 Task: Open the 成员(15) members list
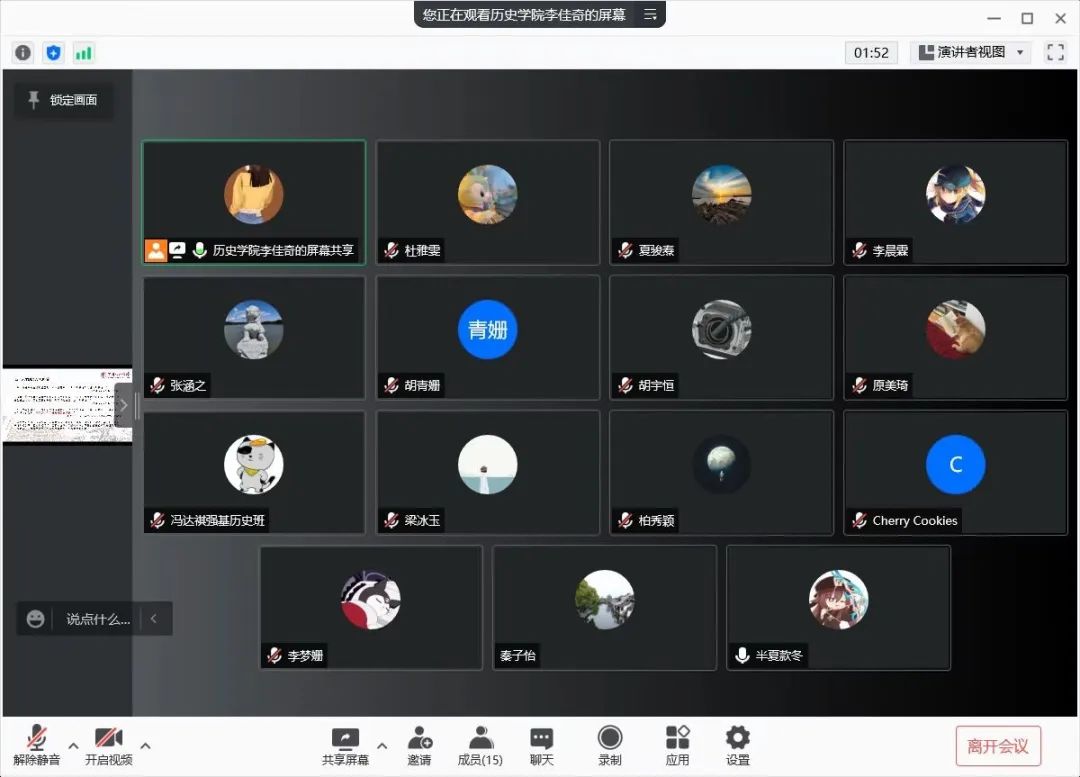pyautogui.click(x=480, y=745)
